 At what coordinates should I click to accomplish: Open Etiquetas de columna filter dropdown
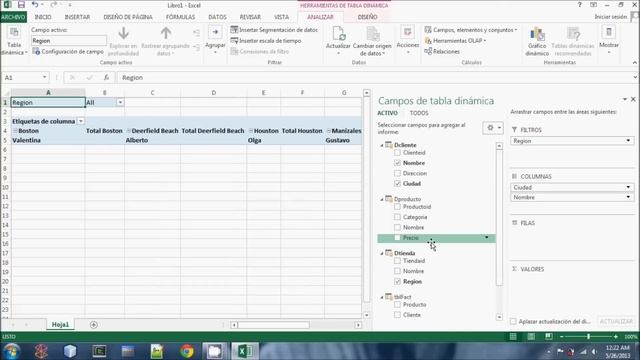[x=81, y=121]
